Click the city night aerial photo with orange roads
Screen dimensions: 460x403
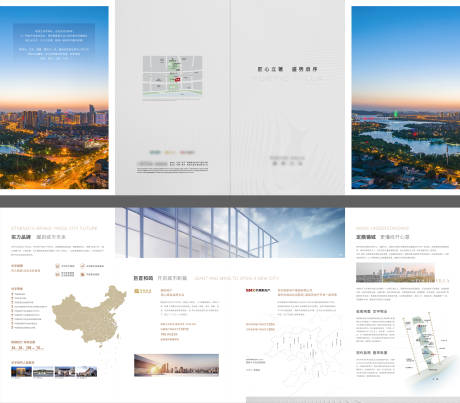(x=54, y=97)
